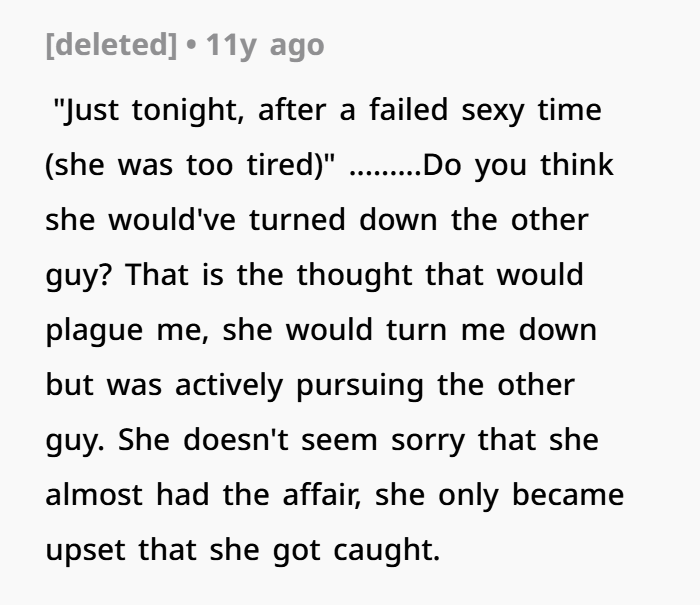Click the words "Do you think"
Image resolution: width=700 pixels, height=605 pixels.
click(x=519, y=163)
